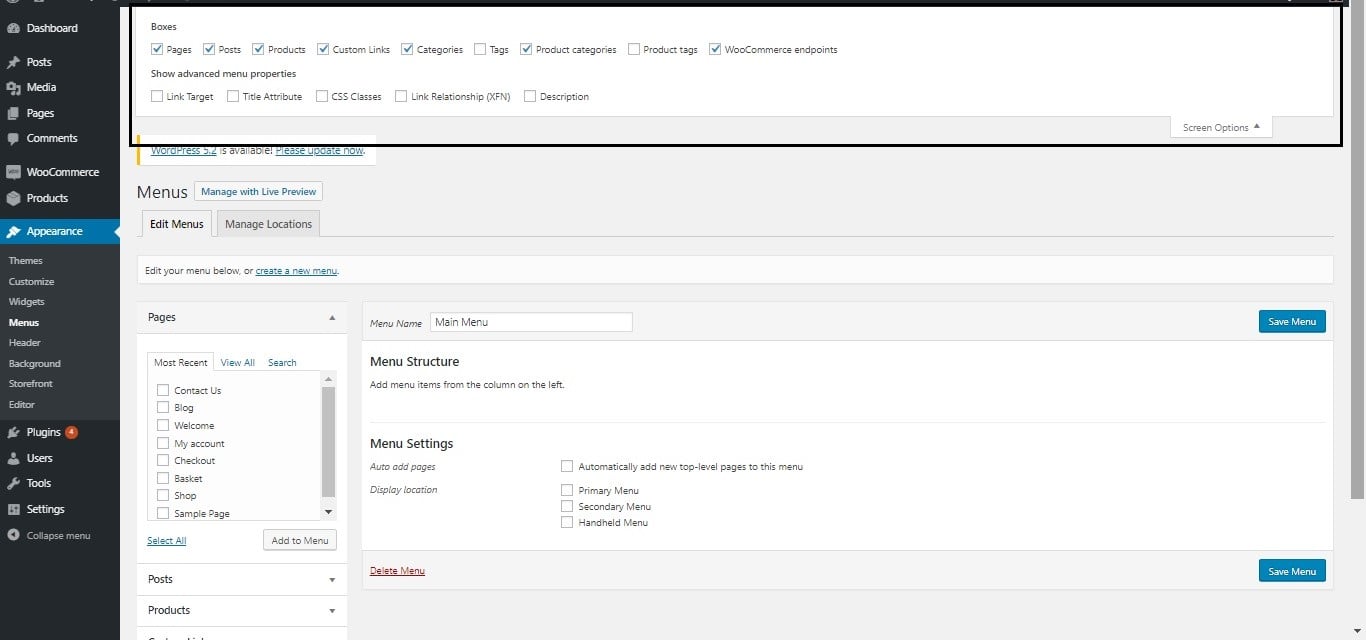
Task: Enable the Description advanced property
Action: [530, 96]
